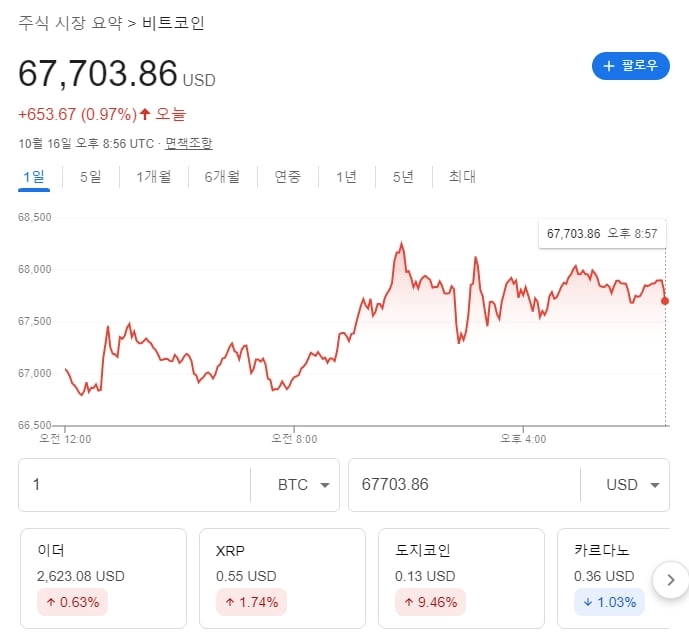Show the 6개월 price chart

pos(222,177)
